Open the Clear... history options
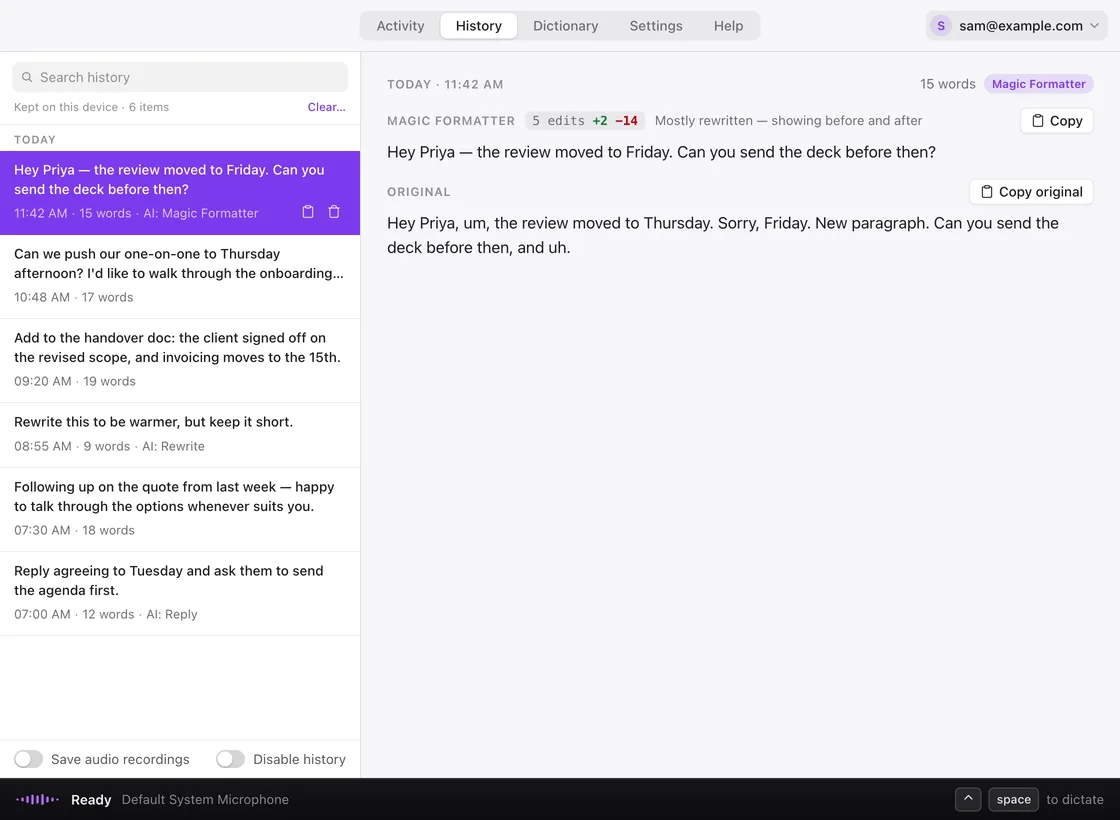This screenshot has width=1120, height=820. (x=326, y=106)
